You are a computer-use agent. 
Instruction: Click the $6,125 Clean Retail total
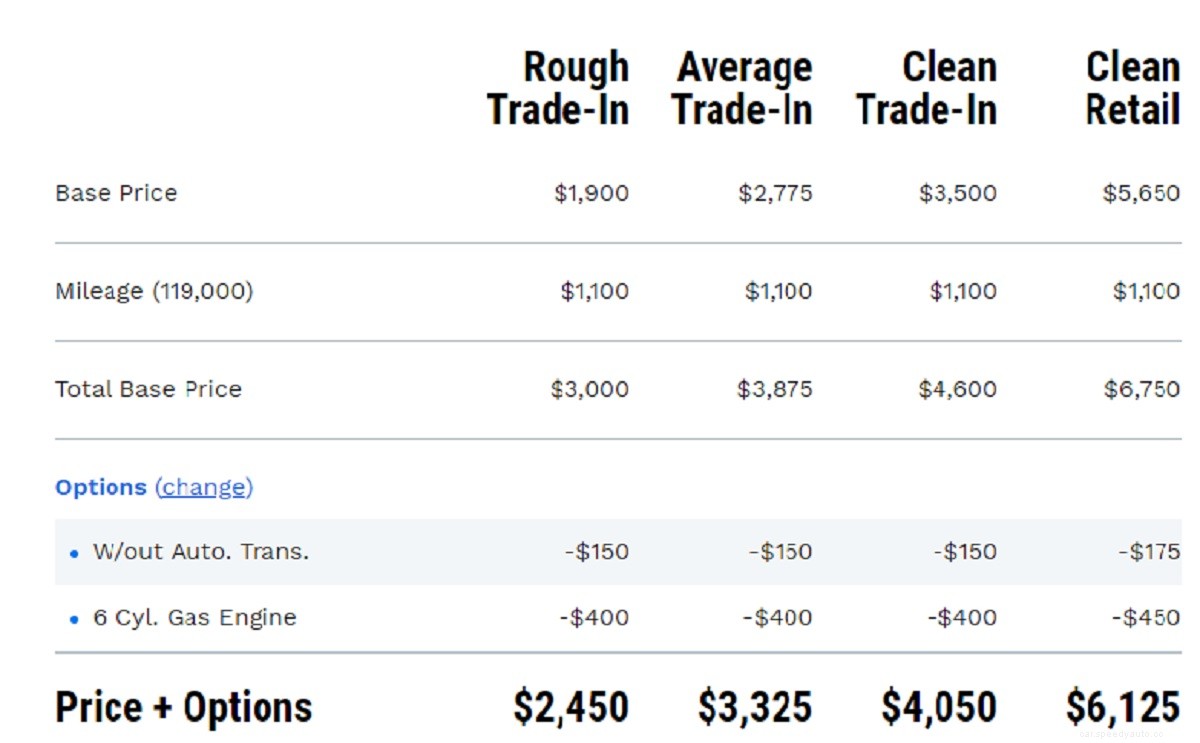click(x=1122, y=707)
